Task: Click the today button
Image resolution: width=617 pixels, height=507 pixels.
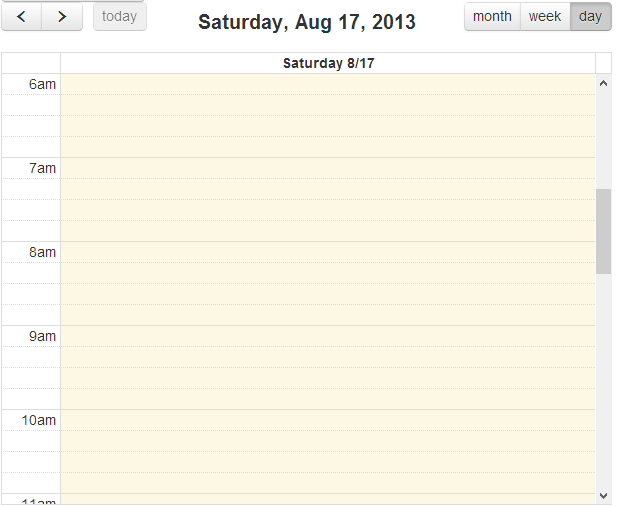Action: tap(119, 17)
